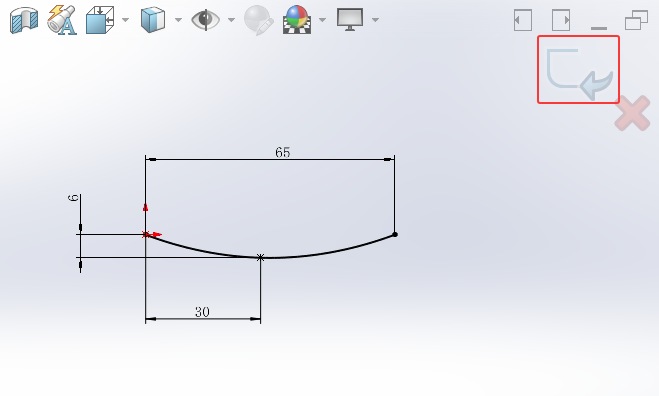Open the Apply Scene icon

coord(297,20)
